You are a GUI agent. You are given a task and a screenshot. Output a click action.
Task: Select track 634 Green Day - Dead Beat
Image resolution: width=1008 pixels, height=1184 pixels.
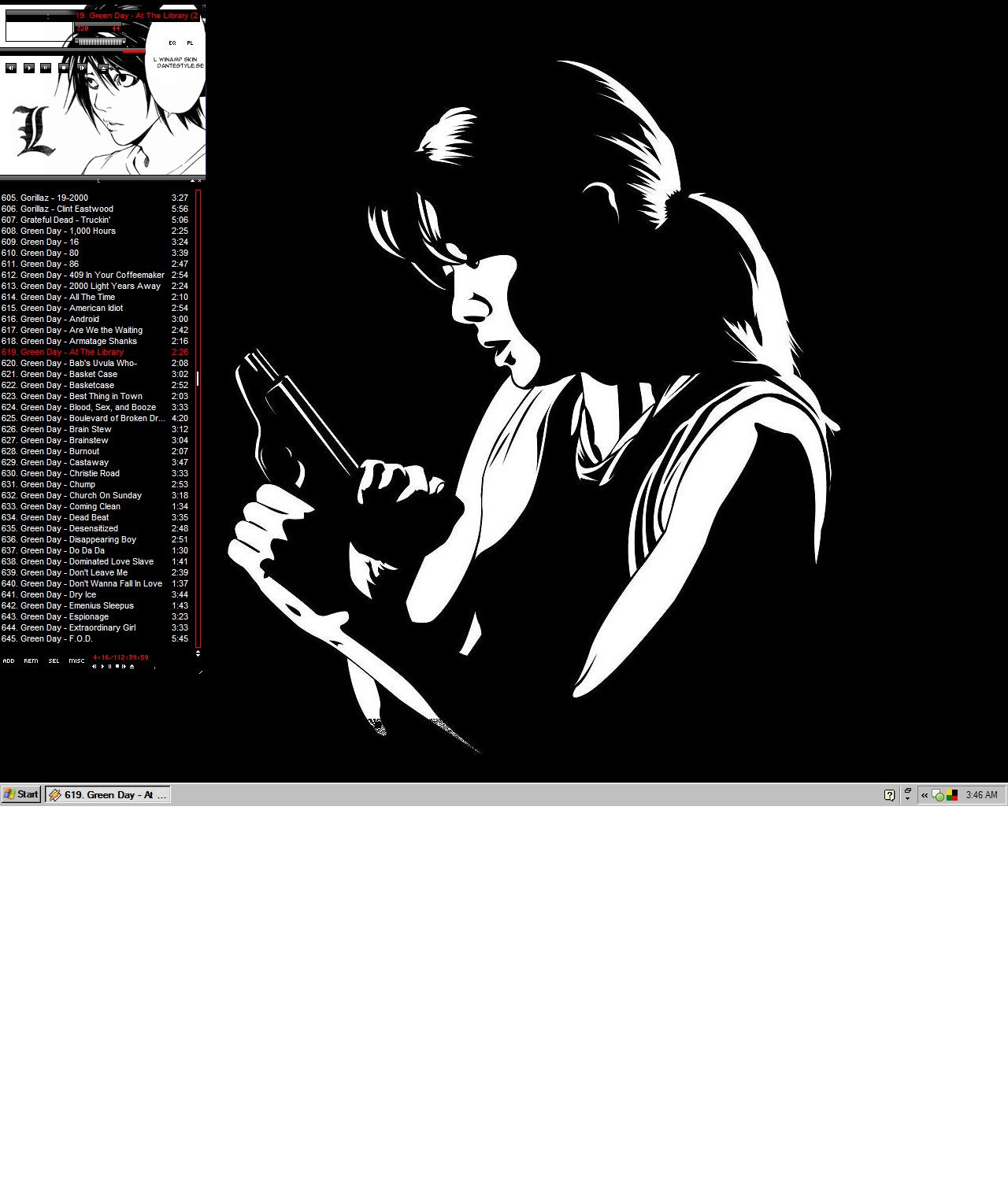[x=94, y=518]
